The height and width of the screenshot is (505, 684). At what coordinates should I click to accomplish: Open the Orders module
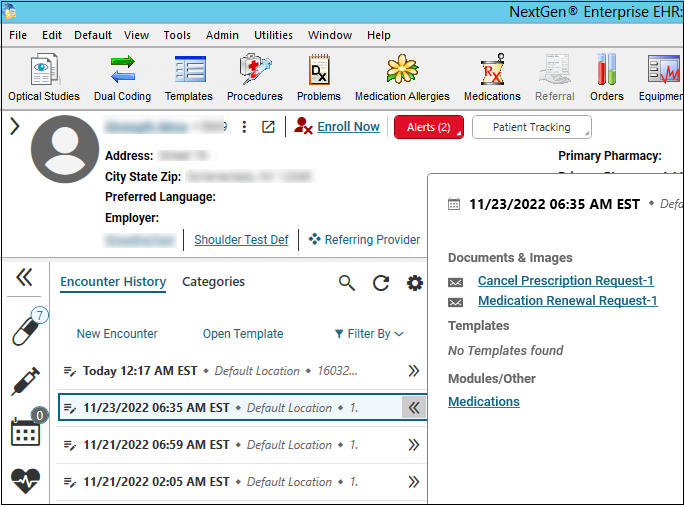pos(607,78)
